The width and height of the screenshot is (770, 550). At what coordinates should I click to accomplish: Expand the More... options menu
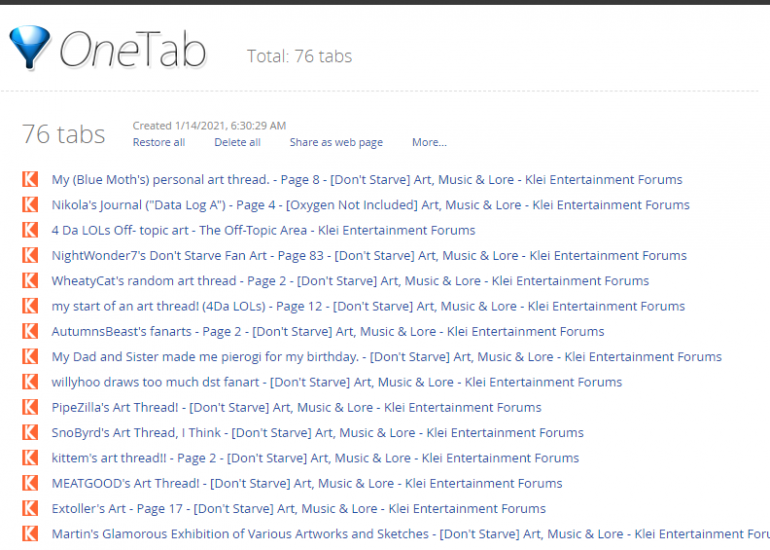point(429,142)
